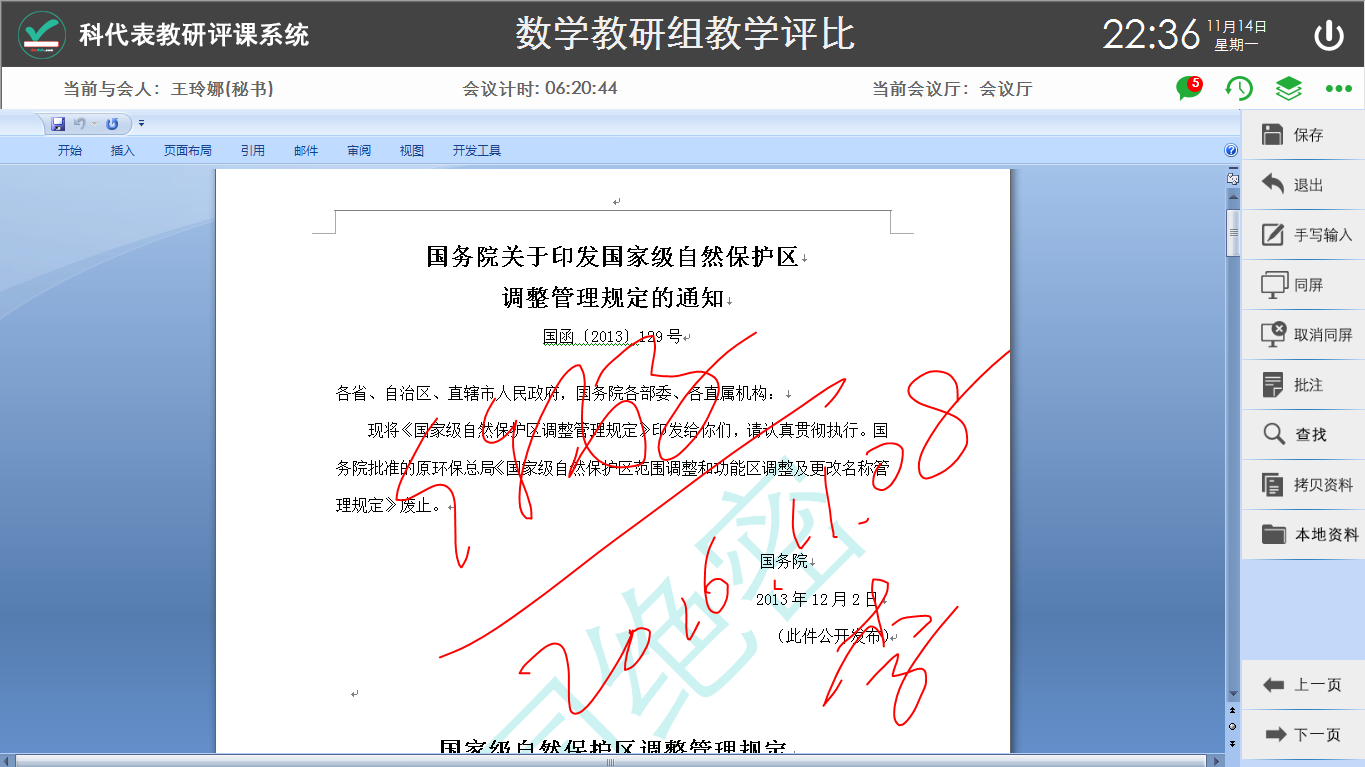Viewport: 1365px width, 767px height.
Task: Open the chat messages icon with 5 badge
Action: 1188,89
